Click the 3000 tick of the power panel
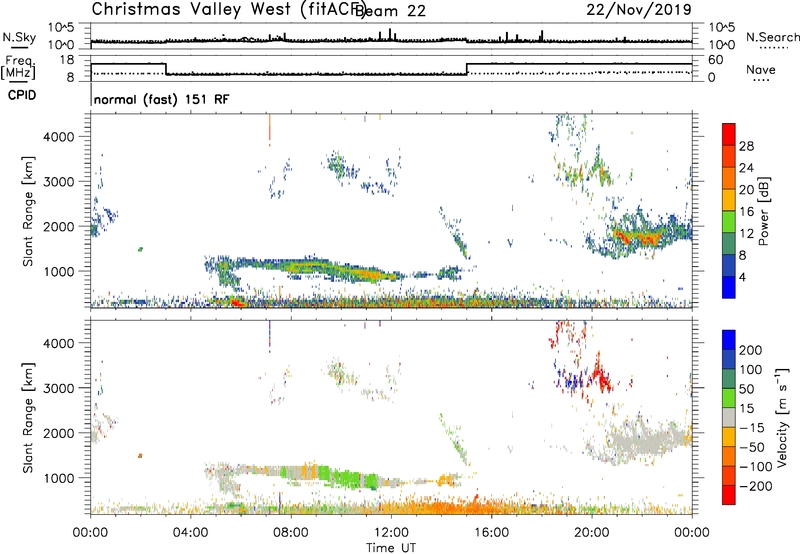Viewport: 800px width, 554px height. pyautogui.click(x=58, y=182)
